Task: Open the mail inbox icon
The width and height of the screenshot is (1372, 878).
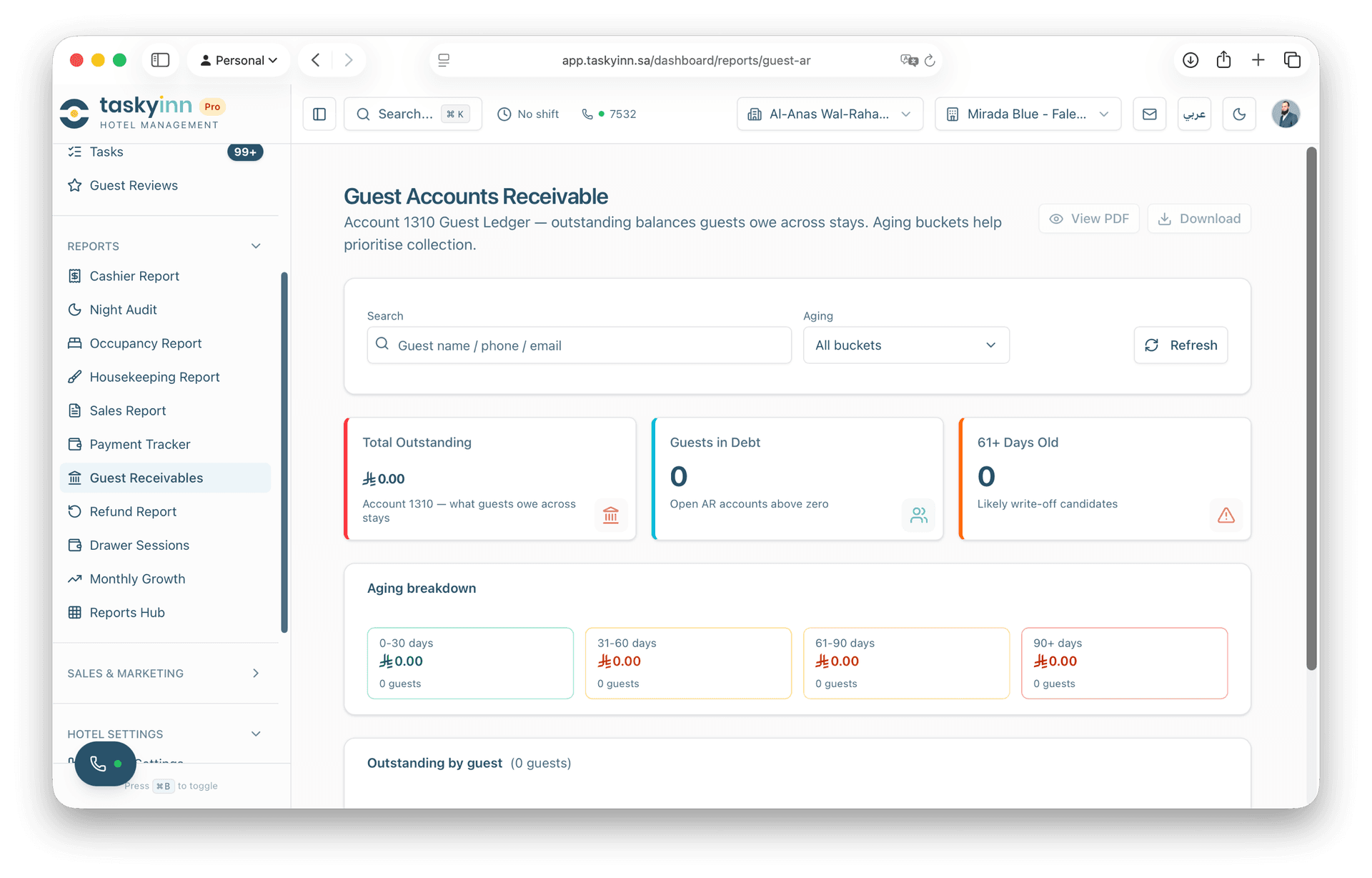Action: pos(1149,114)
